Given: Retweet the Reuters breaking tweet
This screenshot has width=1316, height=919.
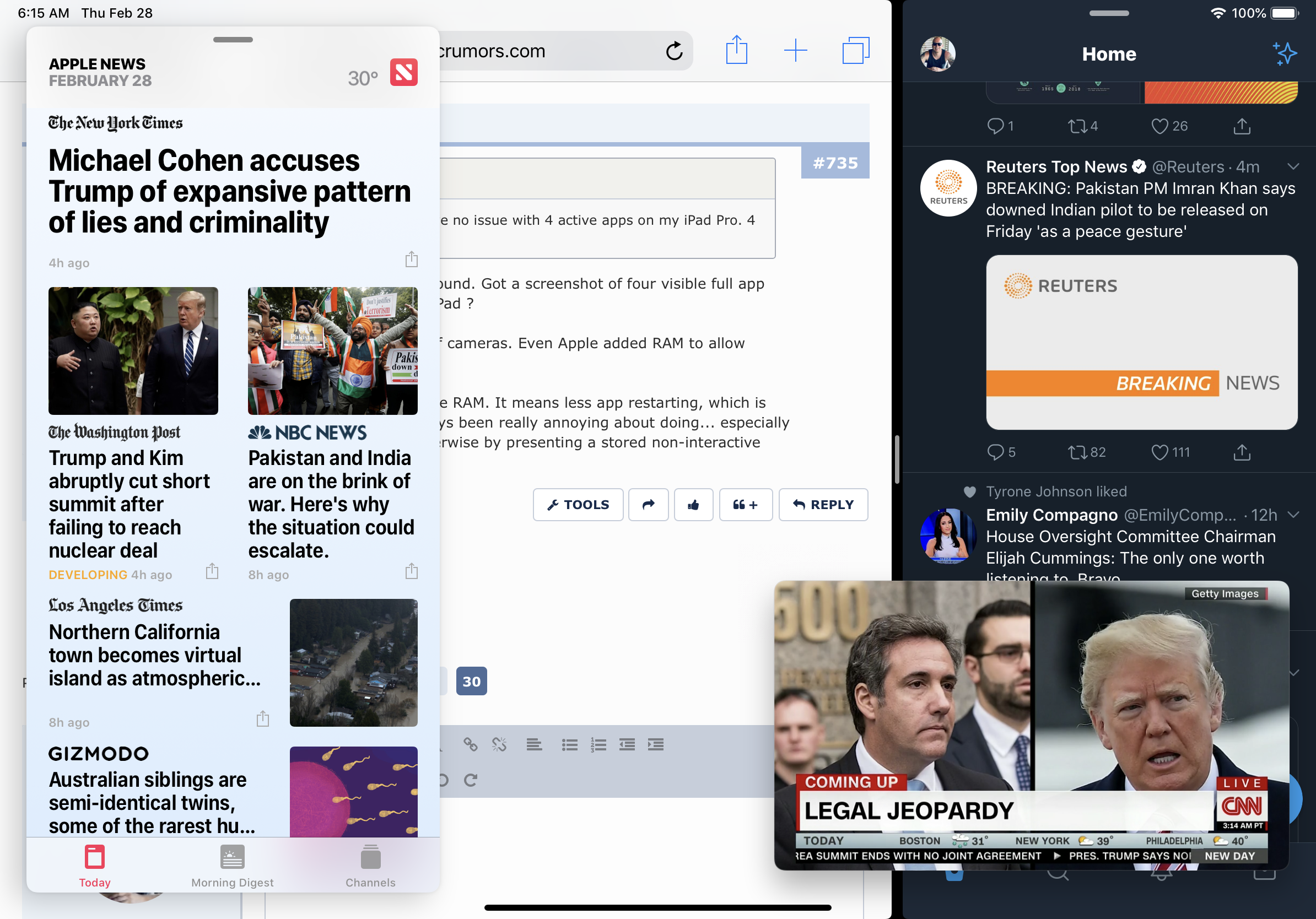Looking at the screenshot, I should coord(1087,452).
